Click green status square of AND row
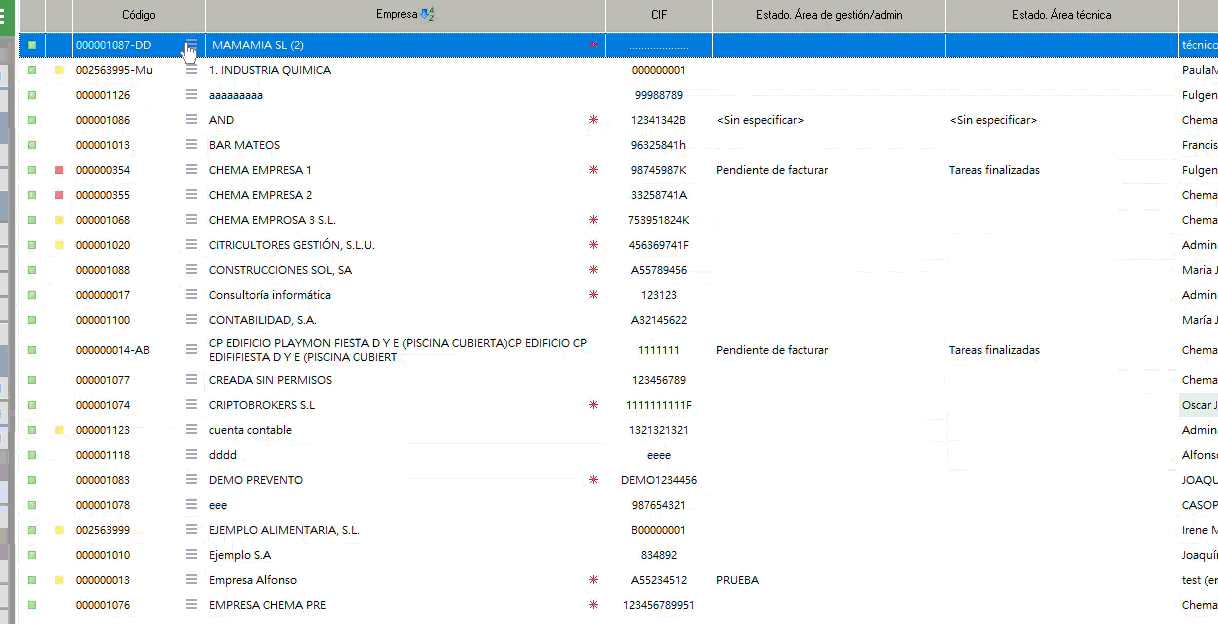The width and height of the screenshot is (1218, 624). pos(32,120)
